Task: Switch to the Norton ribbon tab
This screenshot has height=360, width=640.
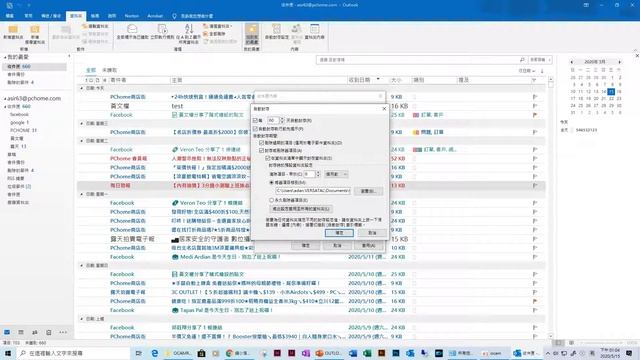Action: (x=132, y=16)
